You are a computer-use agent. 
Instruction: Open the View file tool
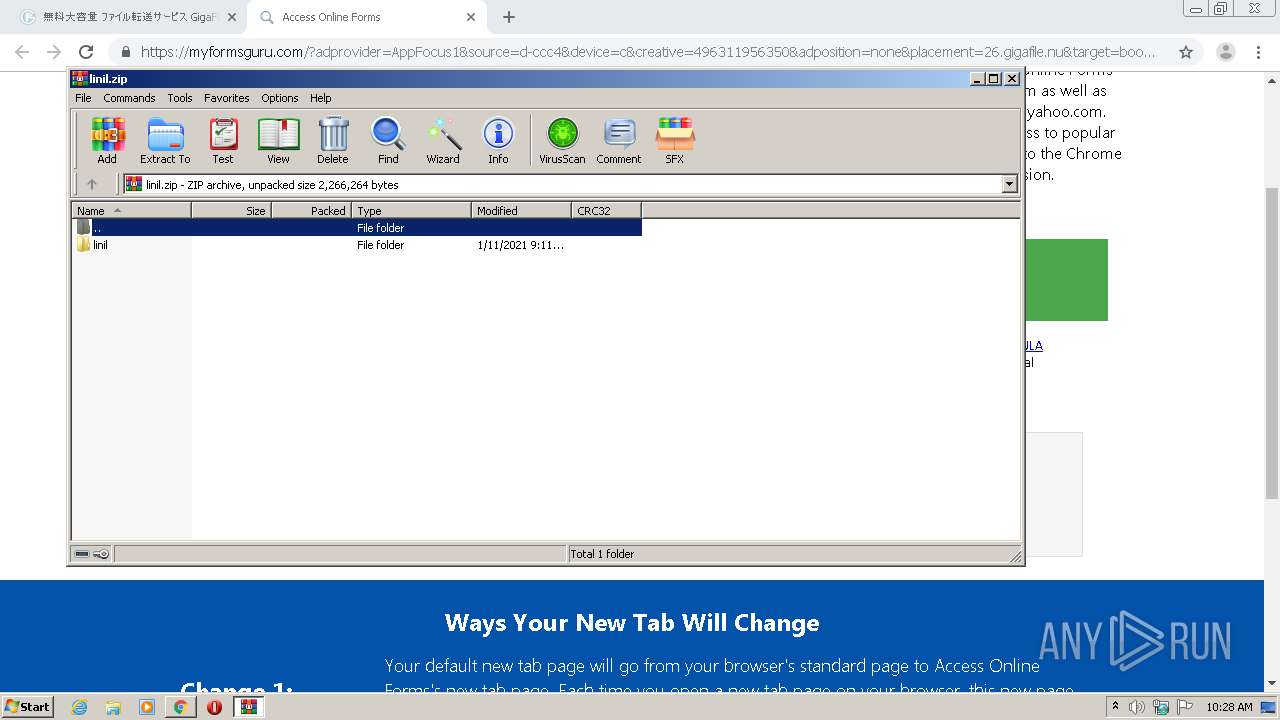(278, 140)
